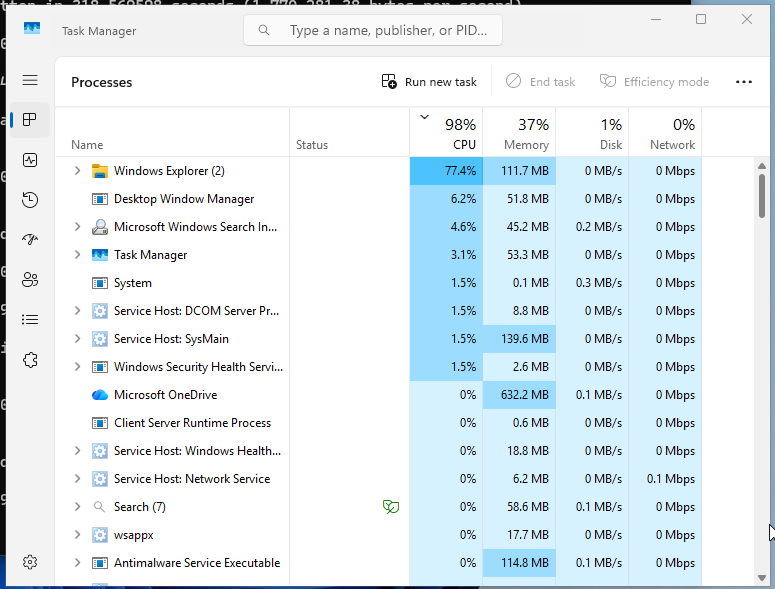Image resolution: width=775 pixels, height=589 pixels.
Task: Click the Run new task button
Action: point(429,82)
